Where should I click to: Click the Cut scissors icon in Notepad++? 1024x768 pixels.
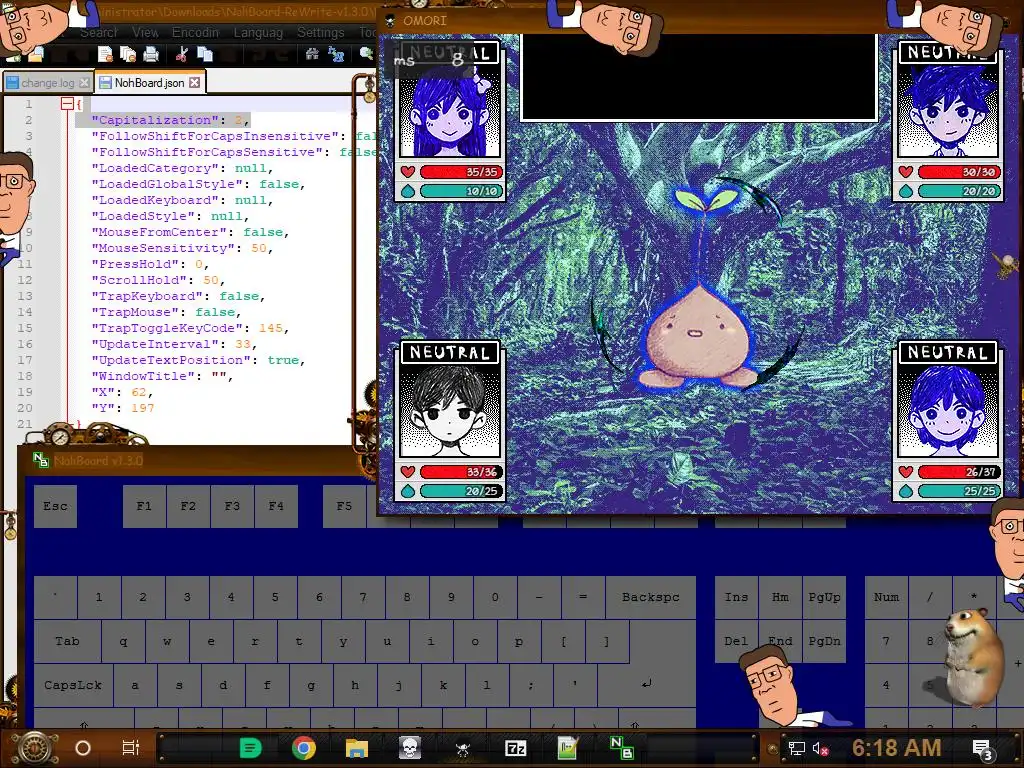tap(182, 55)
